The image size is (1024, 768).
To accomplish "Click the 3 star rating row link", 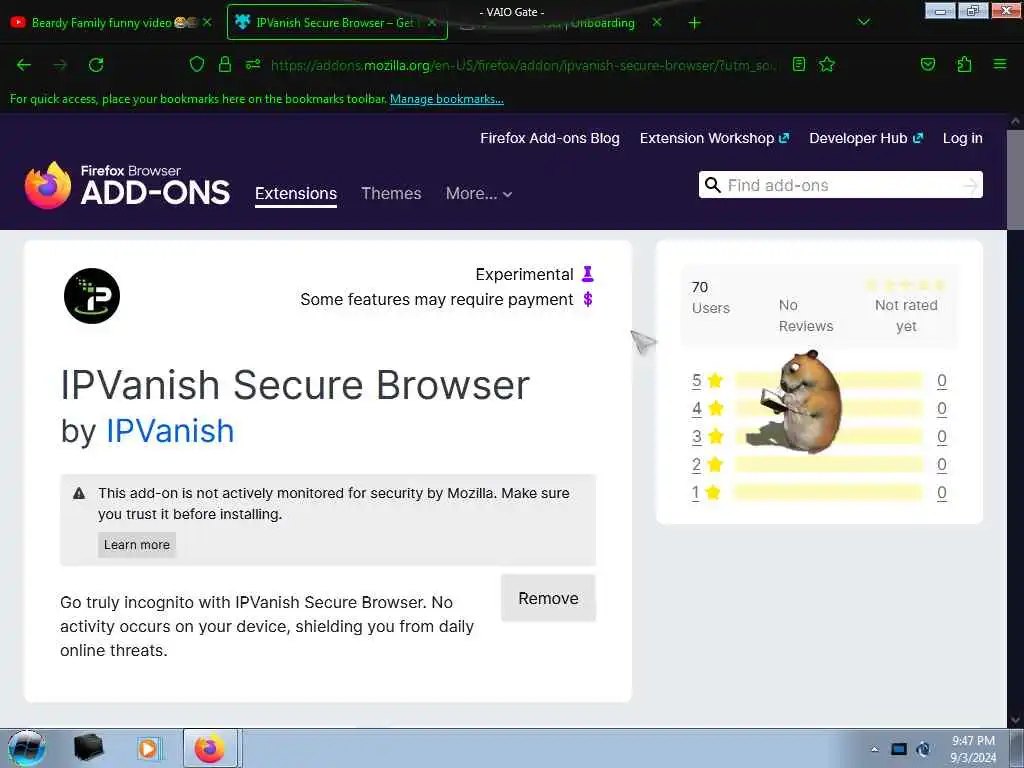I will (707, 436).
